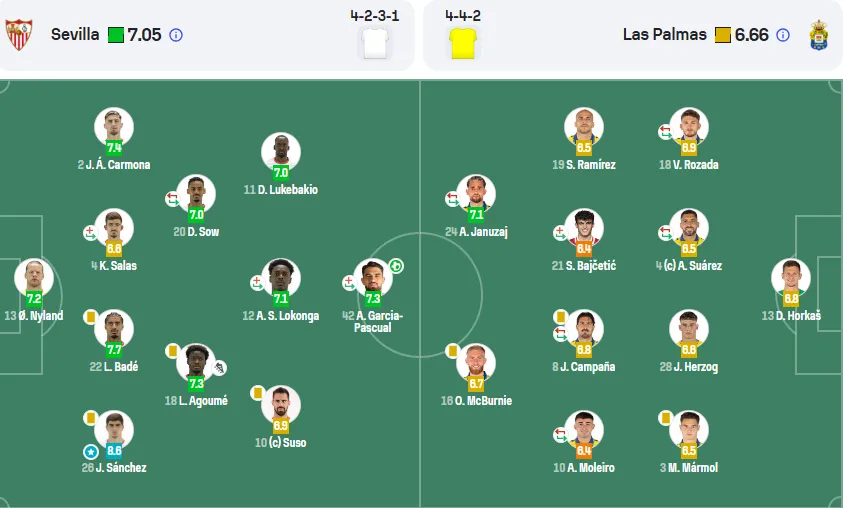Viewport: 843px width, 508px height.
Task: Click the white Sevilla kit shirt icon
Action: click(375, 43)
